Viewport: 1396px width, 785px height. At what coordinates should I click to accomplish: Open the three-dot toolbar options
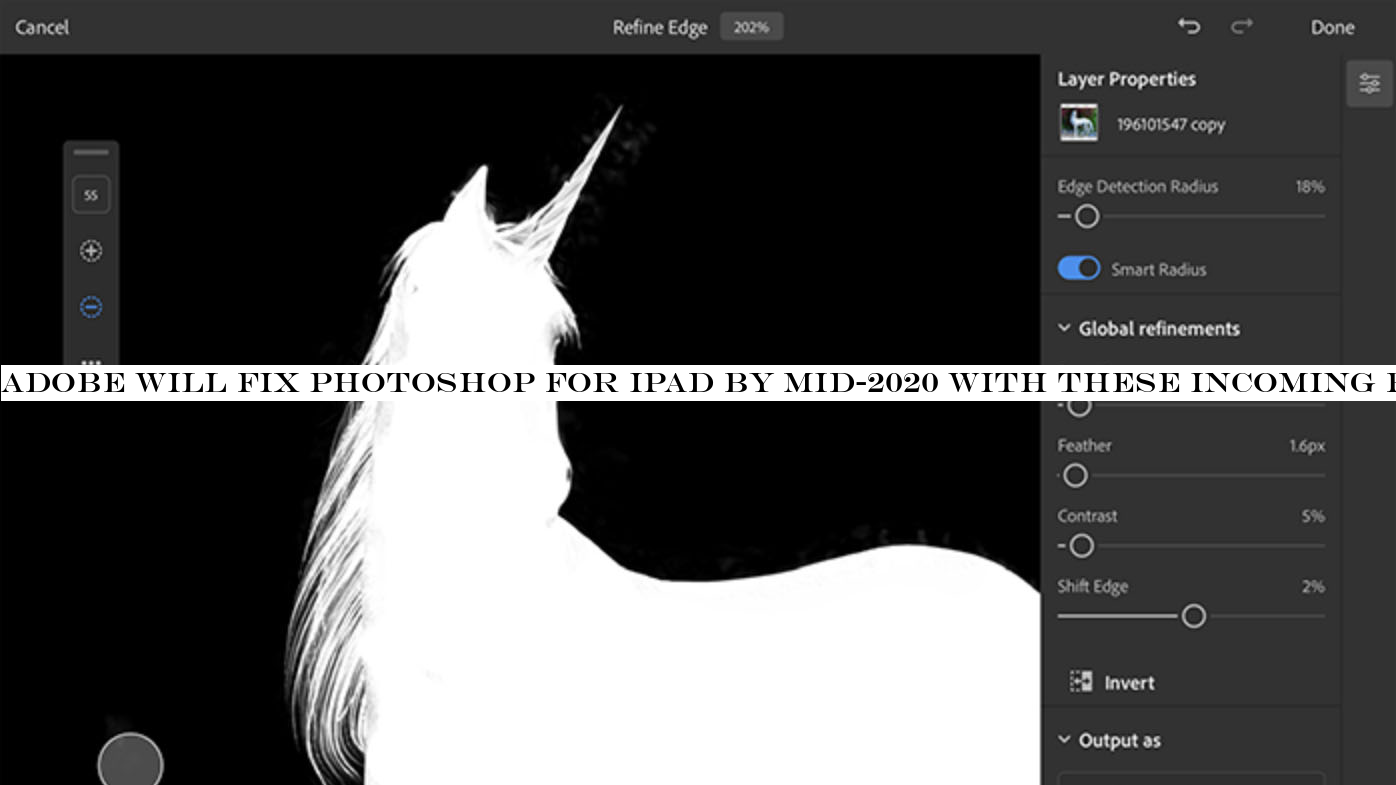pos(91,362)
